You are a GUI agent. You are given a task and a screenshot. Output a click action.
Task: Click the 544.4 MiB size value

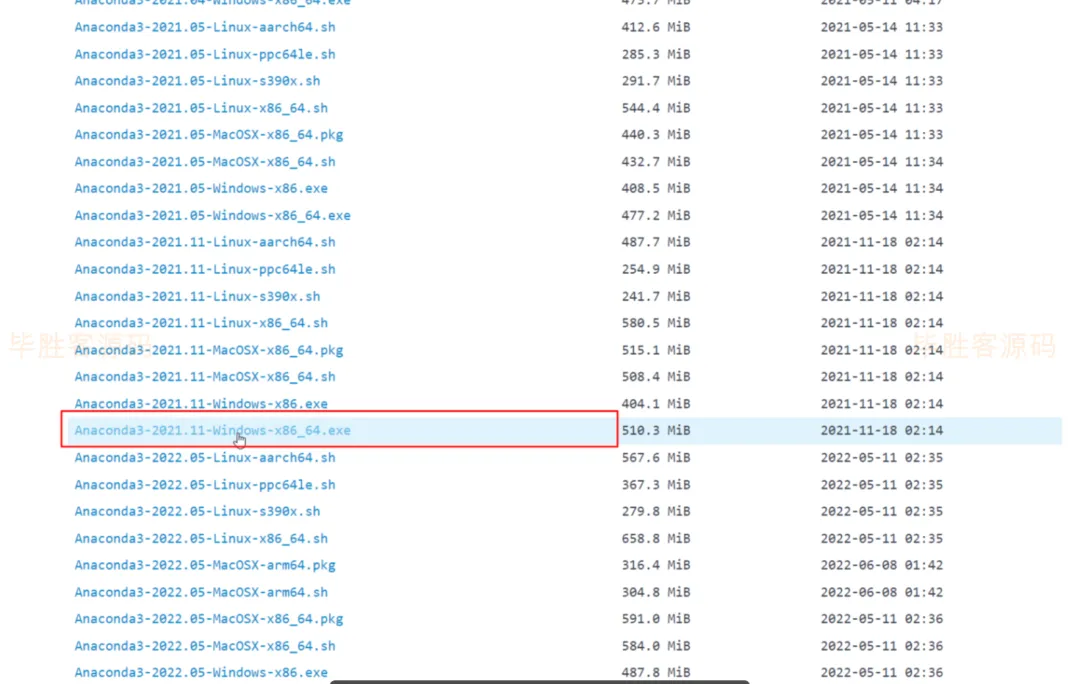656,108
